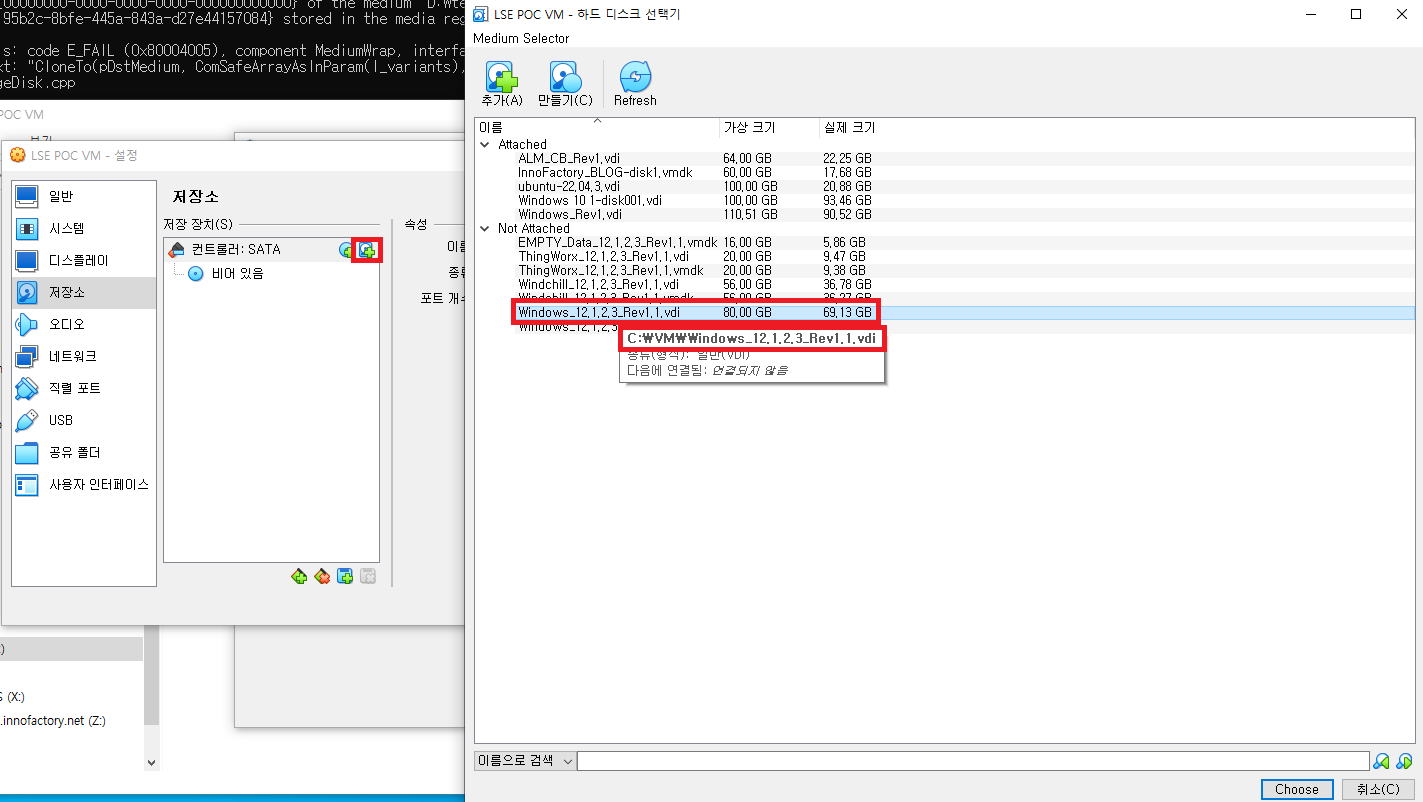Click the 93,46 GB actual size cell
Viewport: 1423px width, 802px height.
click(x=847, y=200)
